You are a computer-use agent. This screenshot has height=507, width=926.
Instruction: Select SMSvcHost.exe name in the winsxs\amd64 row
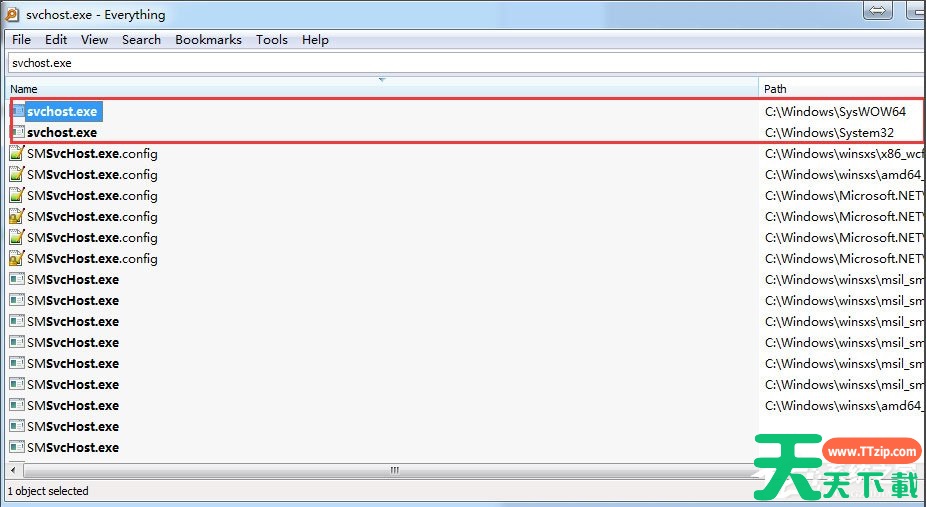[73, 405]
